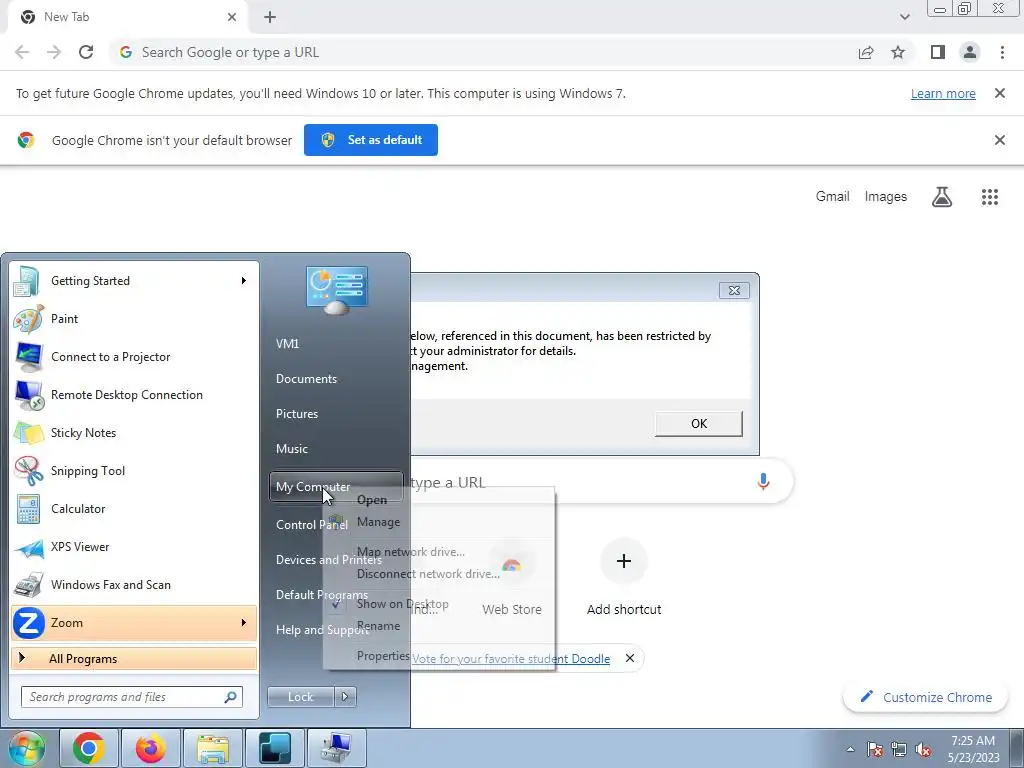This screenshot has height=768, width=1024.
Task: Open the Action Center flag tray icon
Action: click(x=875, y=750)
